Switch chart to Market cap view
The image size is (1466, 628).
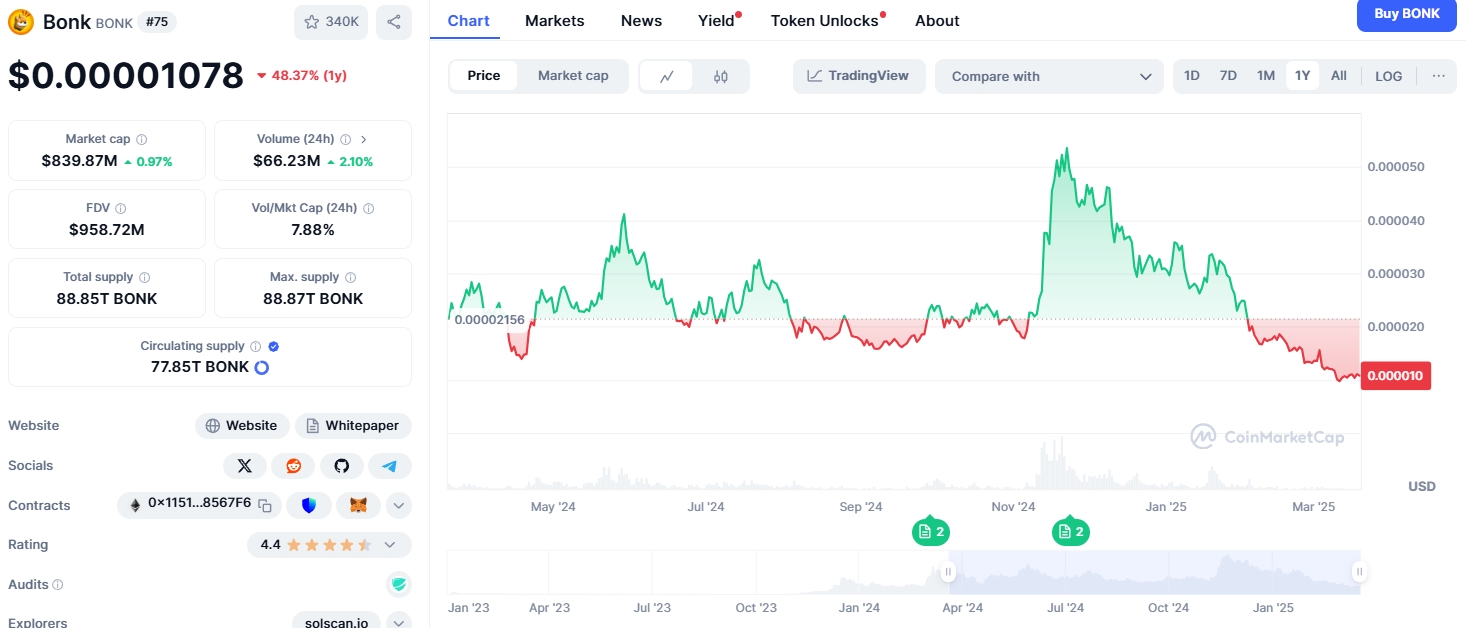click(573, 76)
